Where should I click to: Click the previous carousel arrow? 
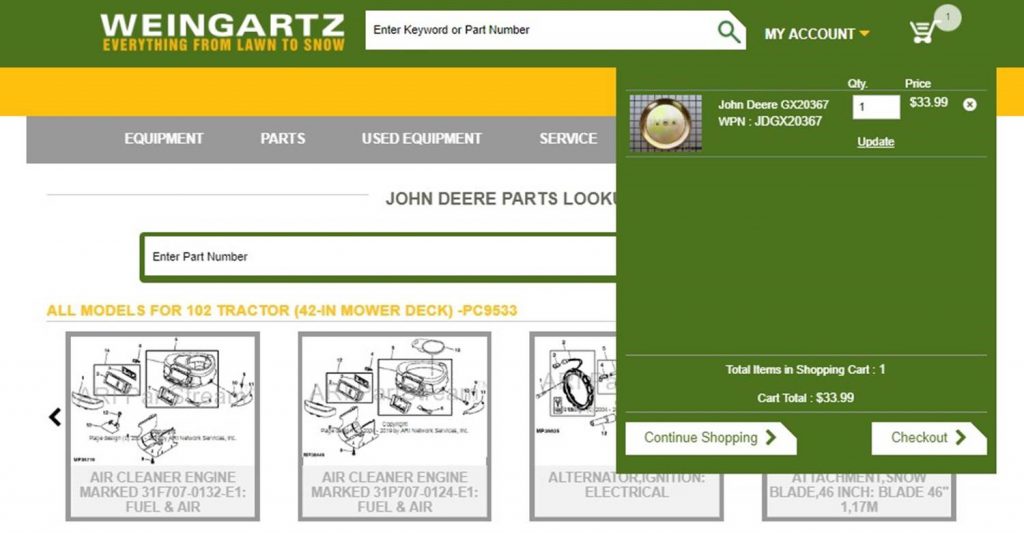(55, 417)
